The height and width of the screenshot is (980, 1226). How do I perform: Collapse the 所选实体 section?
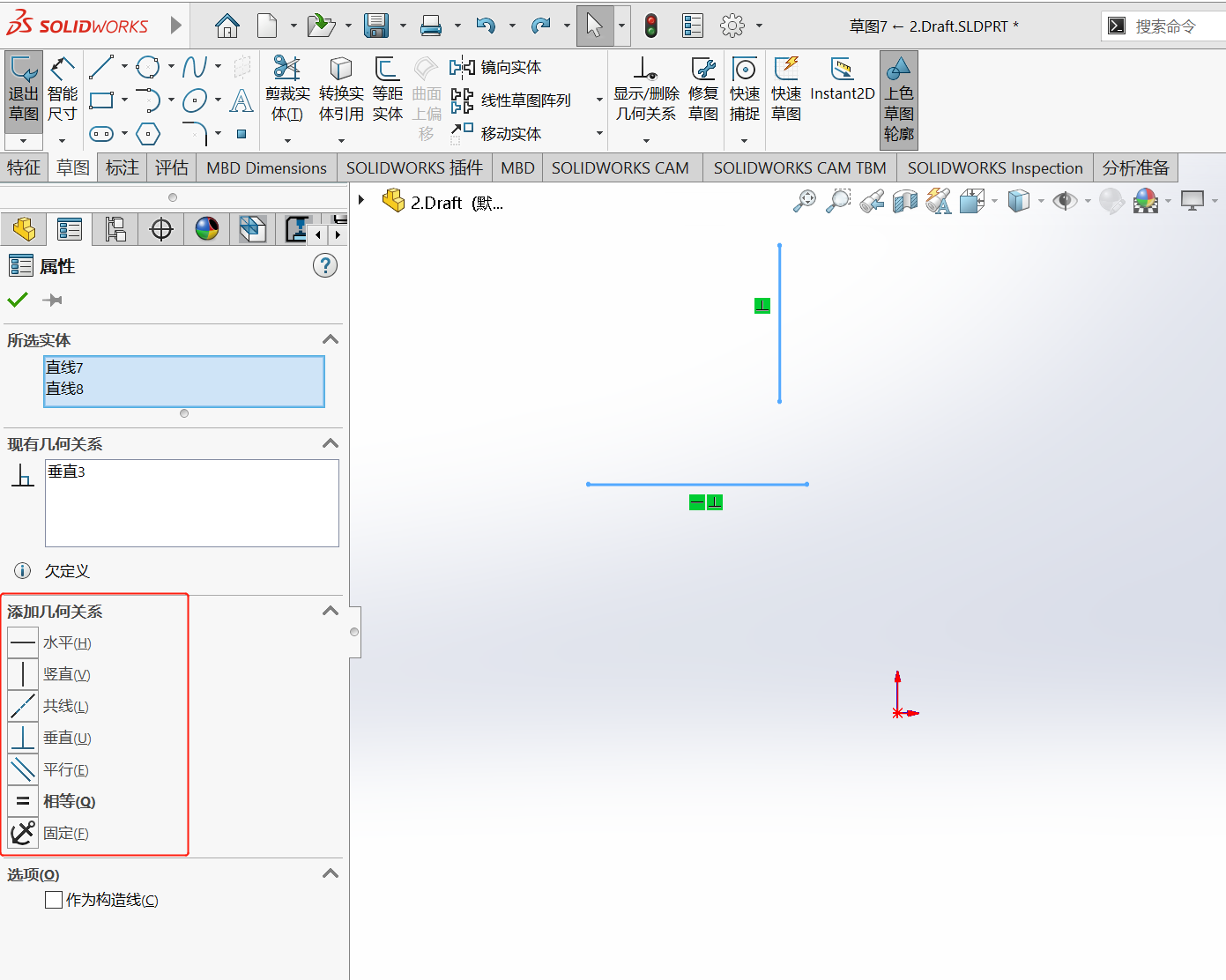point(331,339)
